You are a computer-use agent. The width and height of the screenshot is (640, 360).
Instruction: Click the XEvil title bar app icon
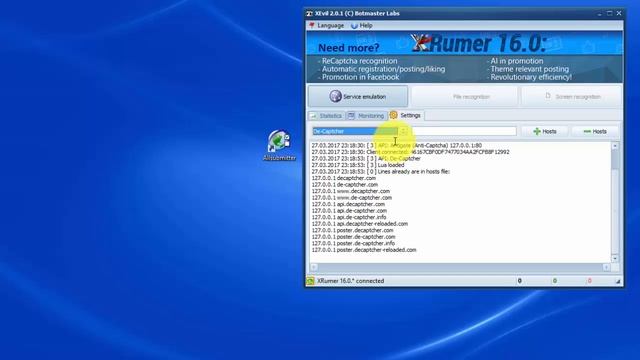click(310, 13)
